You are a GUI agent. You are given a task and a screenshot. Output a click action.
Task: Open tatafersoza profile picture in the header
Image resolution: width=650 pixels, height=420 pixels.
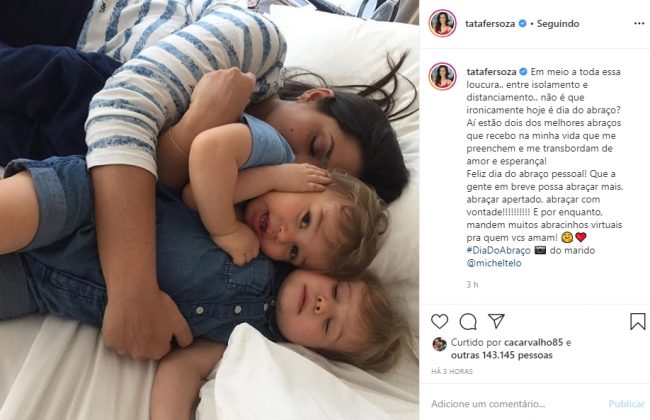point(443,23)
